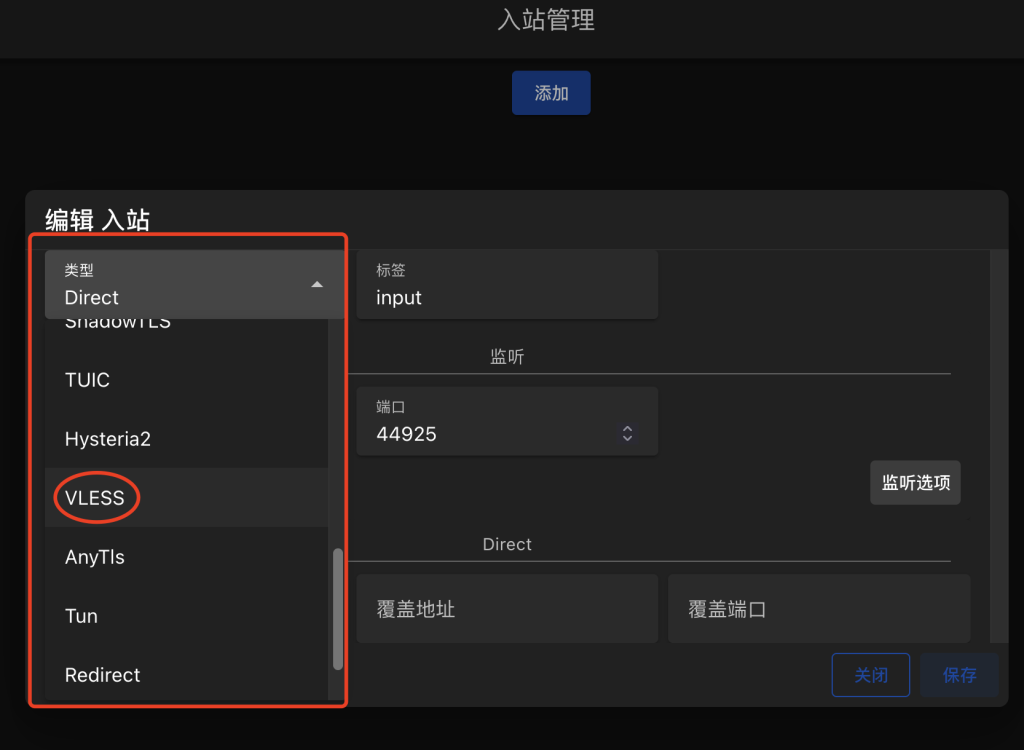Select Redirect from the protocol list
This screenshot has height=750, width=1024.
click(102, 674)
